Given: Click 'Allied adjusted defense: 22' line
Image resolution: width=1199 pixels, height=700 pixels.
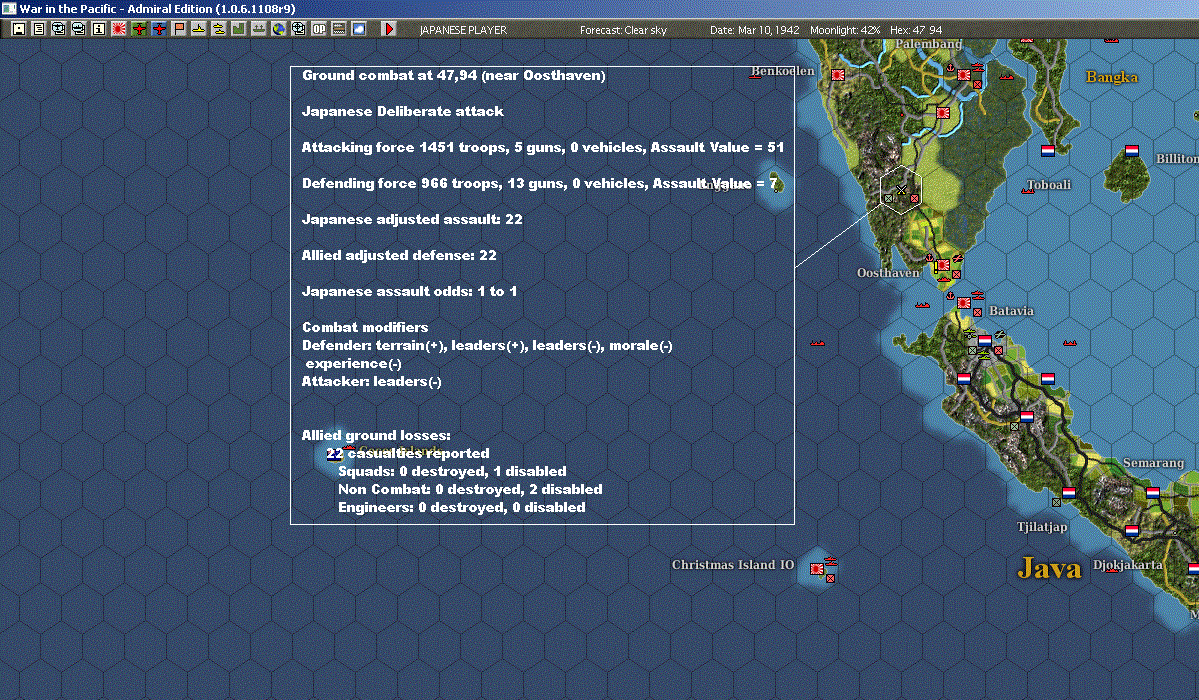Looking at the screenshot, I should point(399,256).
